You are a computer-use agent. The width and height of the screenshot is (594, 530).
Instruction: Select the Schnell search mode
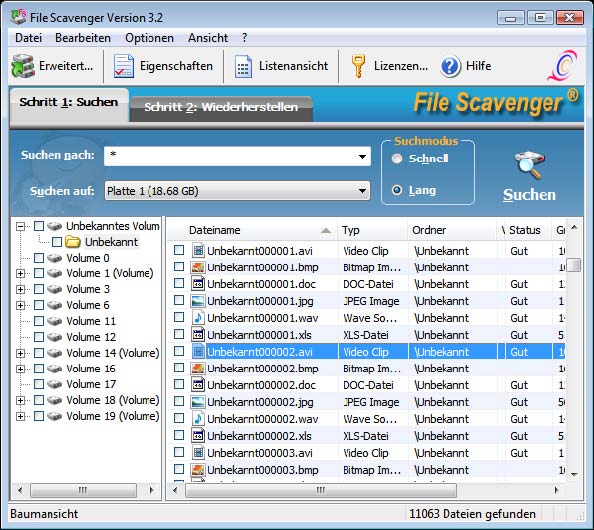coord(397,158)
